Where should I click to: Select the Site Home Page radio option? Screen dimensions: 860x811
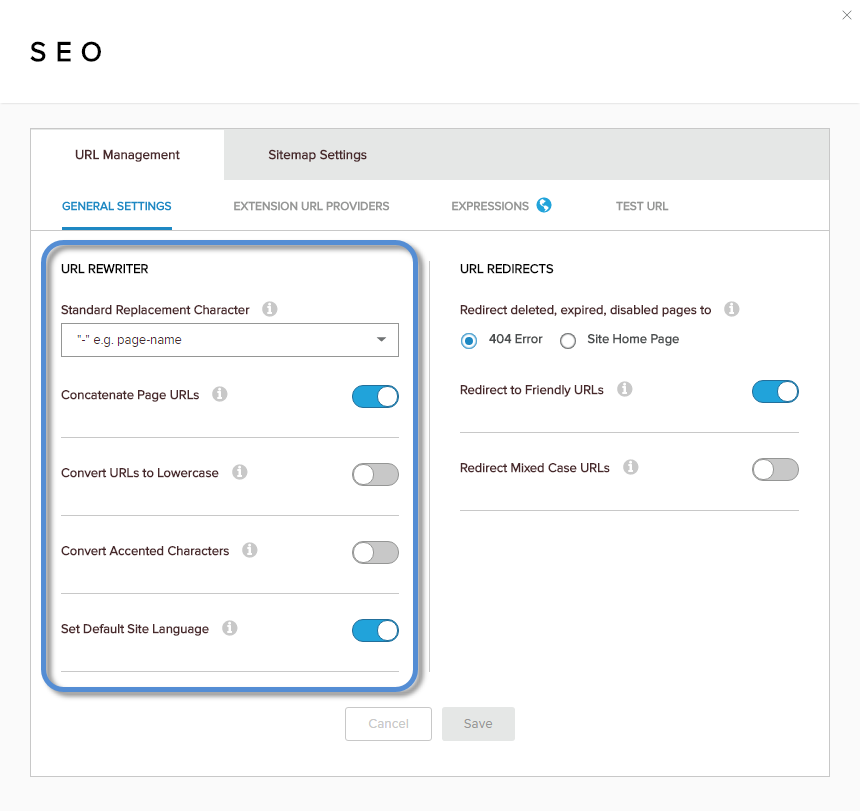click(x=568, y=341)
